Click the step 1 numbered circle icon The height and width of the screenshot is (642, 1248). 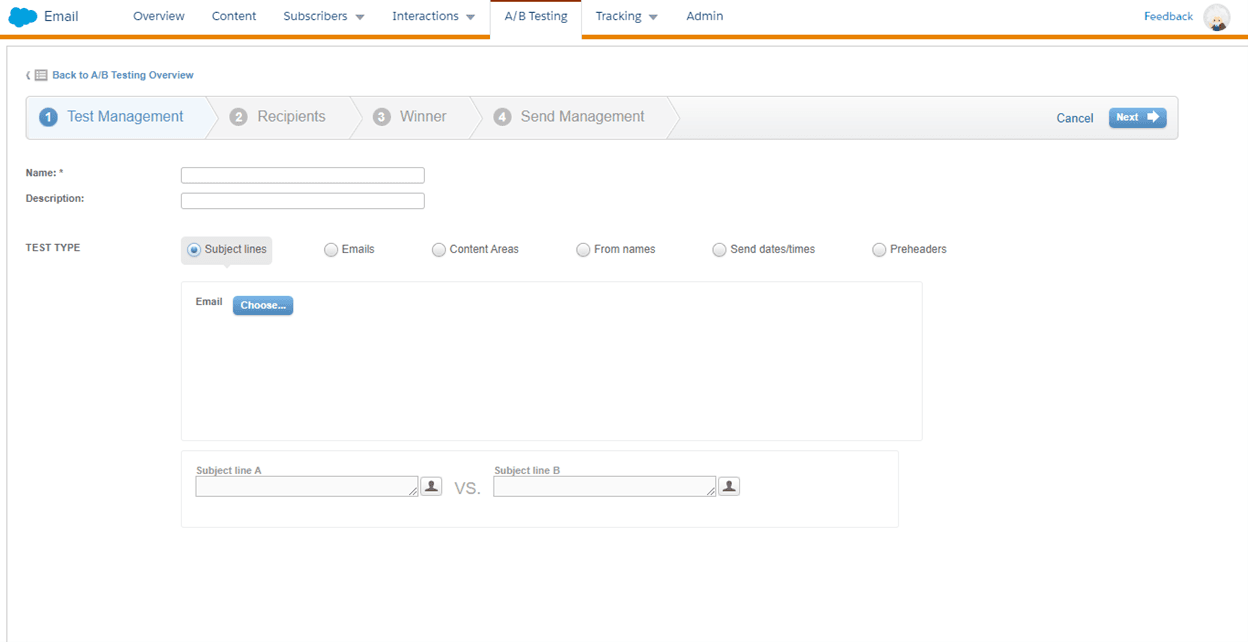48,116
